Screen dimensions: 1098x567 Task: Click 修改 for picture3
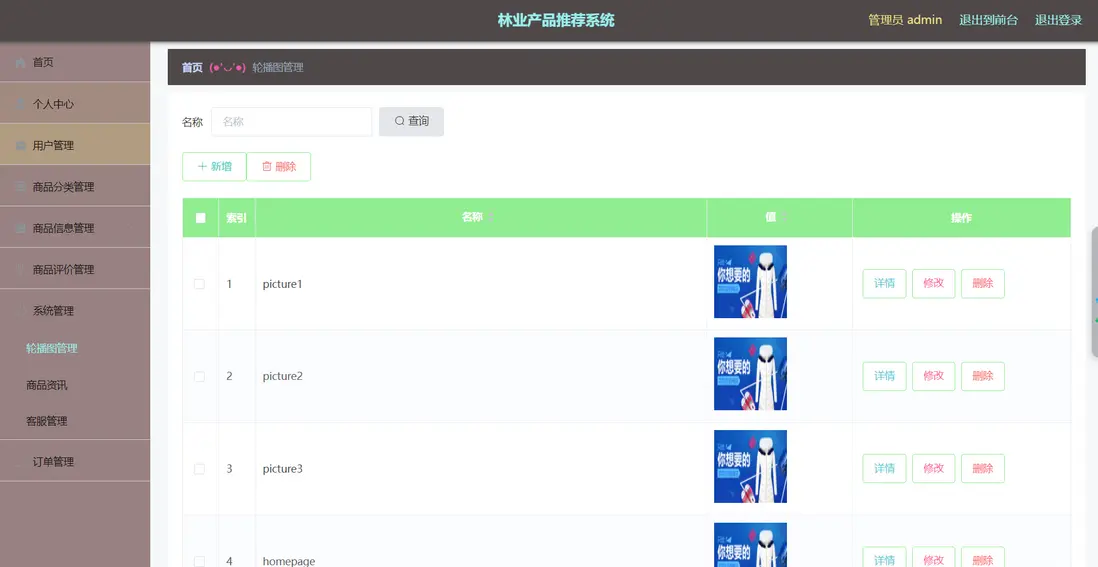[933, 468]
